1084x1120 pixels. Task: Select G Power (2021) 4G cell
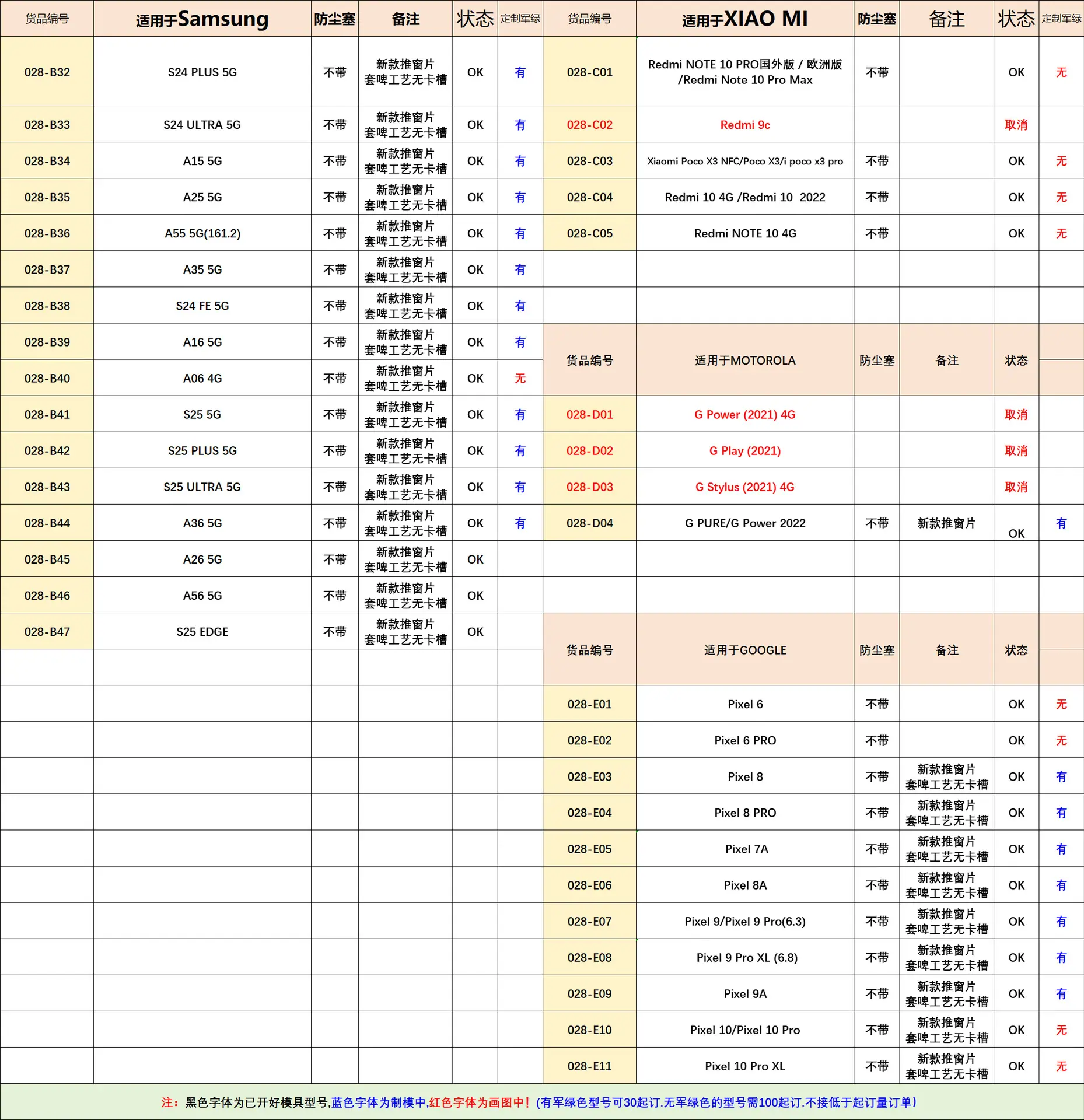(745, 414)
